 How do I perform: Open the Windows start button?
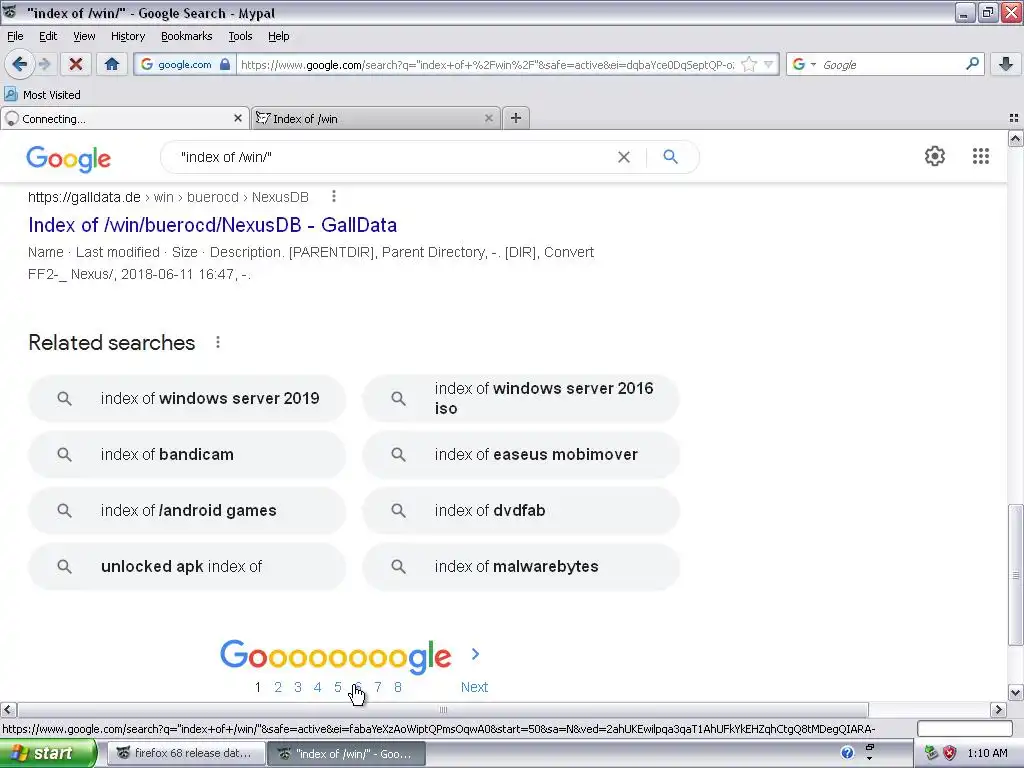pyautogui.click(x=48, y=753)
